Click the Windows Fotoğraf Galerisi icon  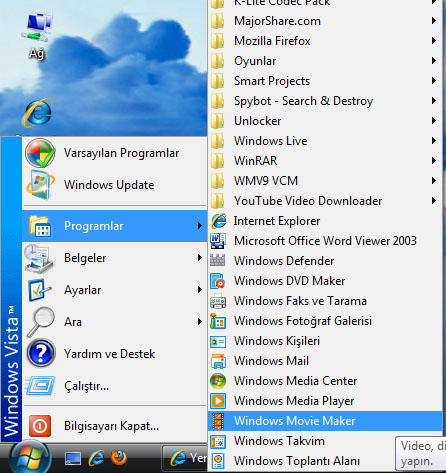coord(218,321)
